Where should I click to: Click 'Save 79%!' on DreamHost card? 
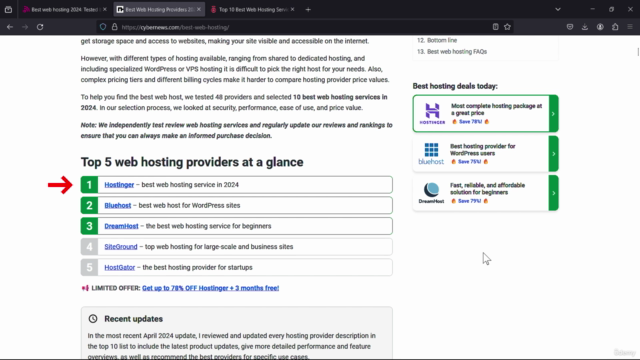(x=469, y=201)
